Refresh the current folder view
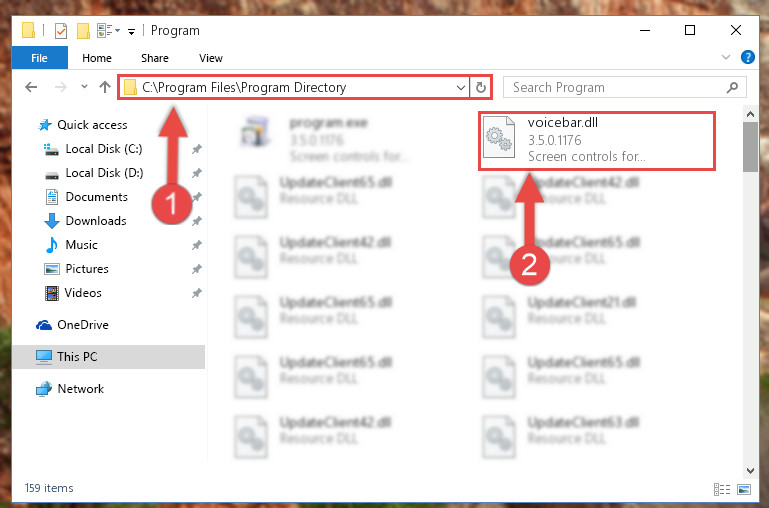Viewport: 769px width, 508px height. (481, 87)
